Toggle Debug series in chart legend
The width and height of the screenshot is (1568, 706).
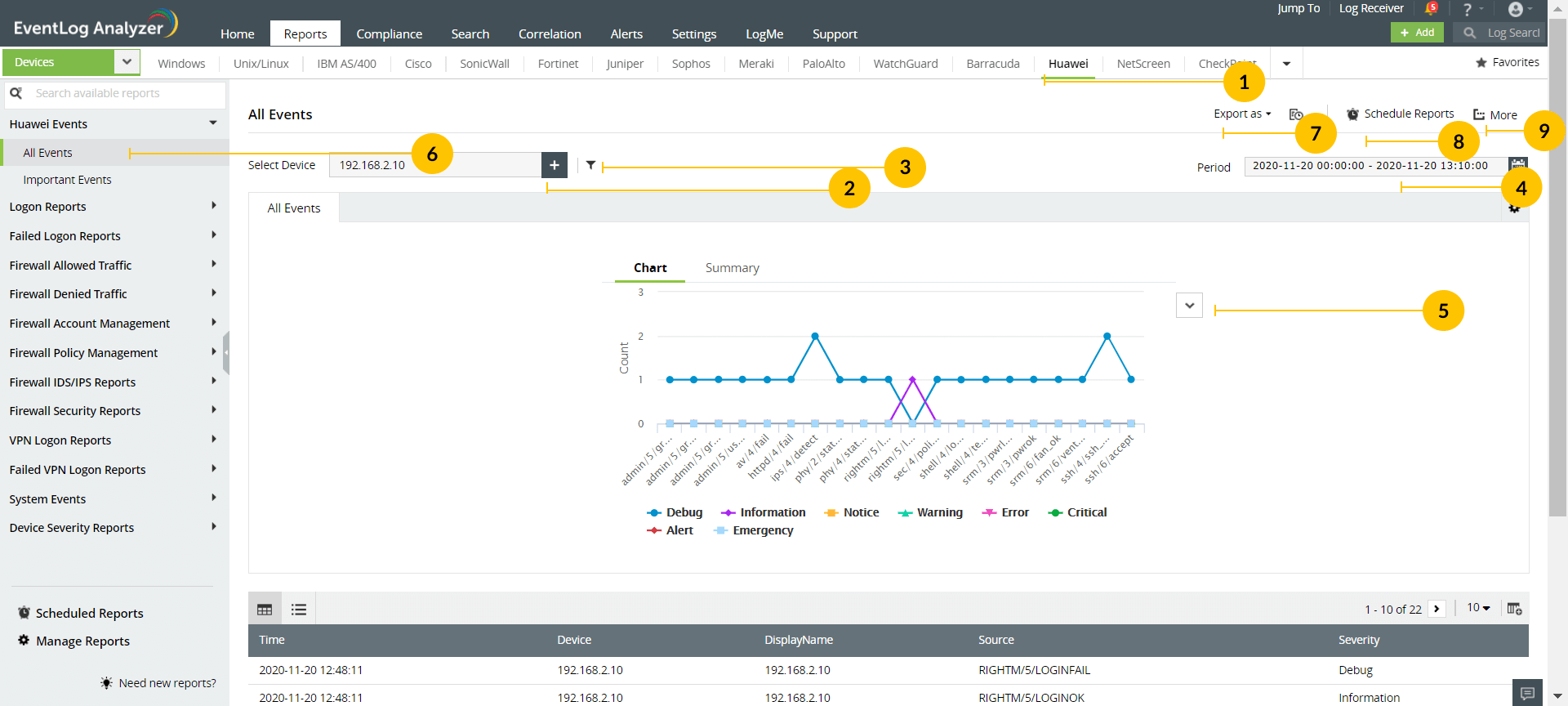[x=675, y=512]
